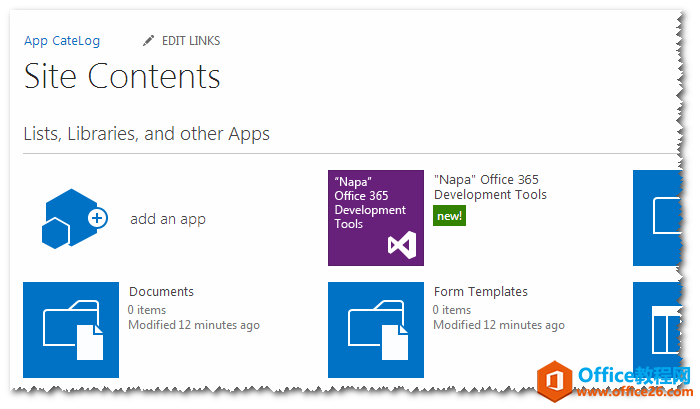Click '0 items' under Form Templates
Viewport: 700px width, 409px height.
tap(452, 309)
